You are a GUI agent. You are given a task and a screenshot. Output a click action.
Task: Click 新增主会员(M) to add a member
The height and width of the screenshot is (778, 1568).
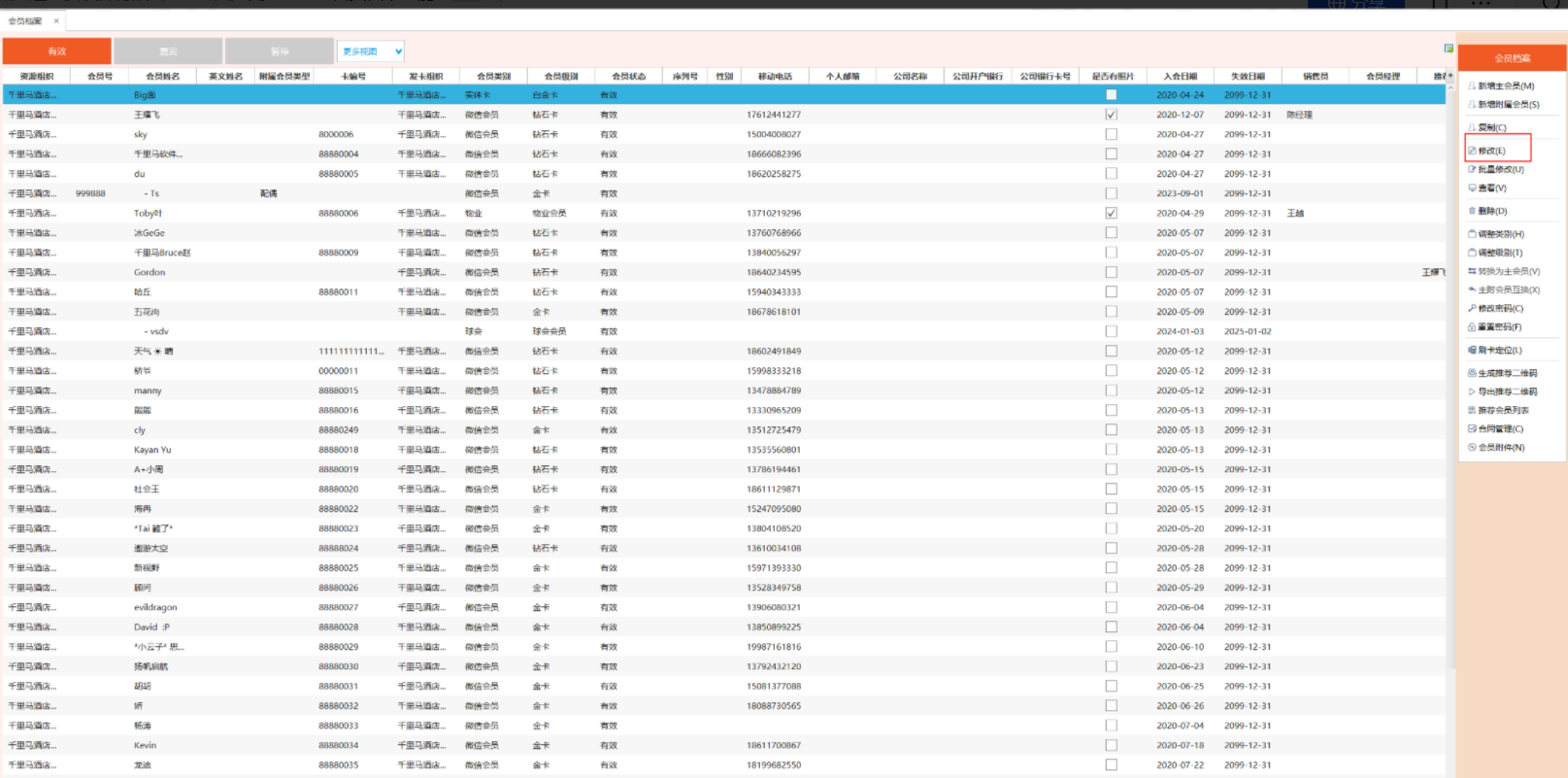tap(1505, 85)
